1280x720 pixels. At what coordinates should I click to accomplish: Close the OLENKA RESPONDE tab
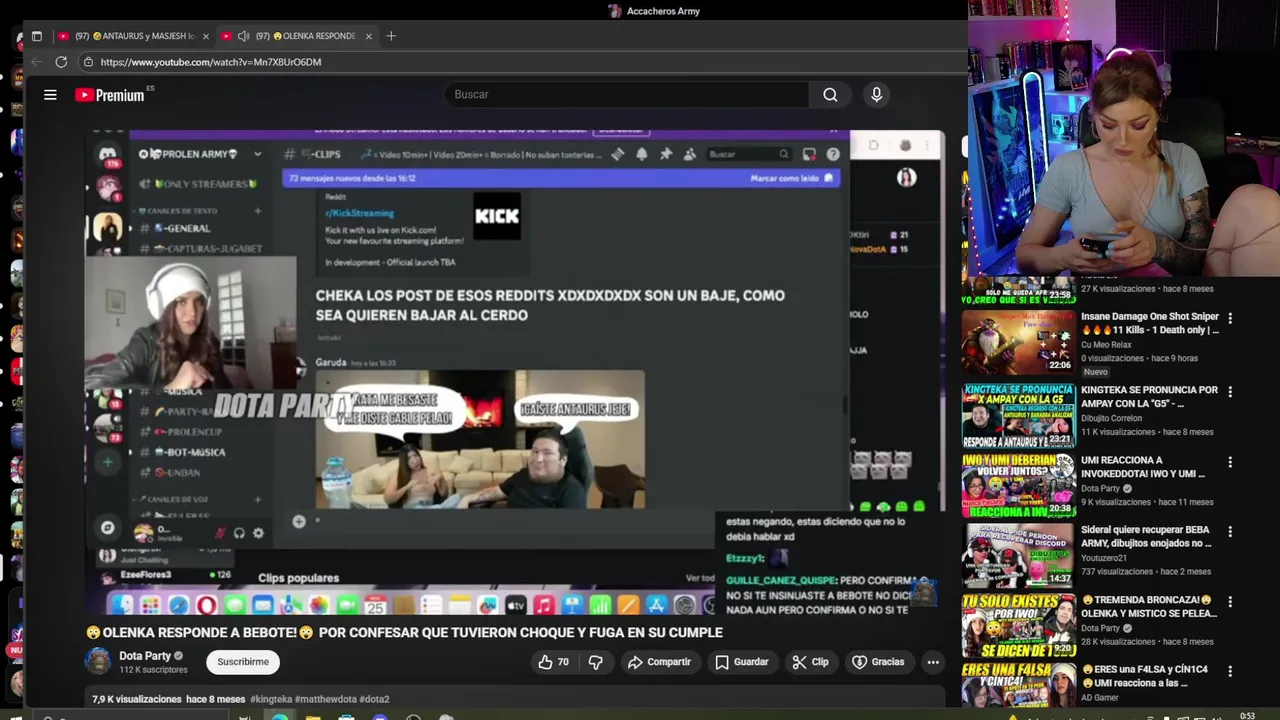tap(368, 36)
